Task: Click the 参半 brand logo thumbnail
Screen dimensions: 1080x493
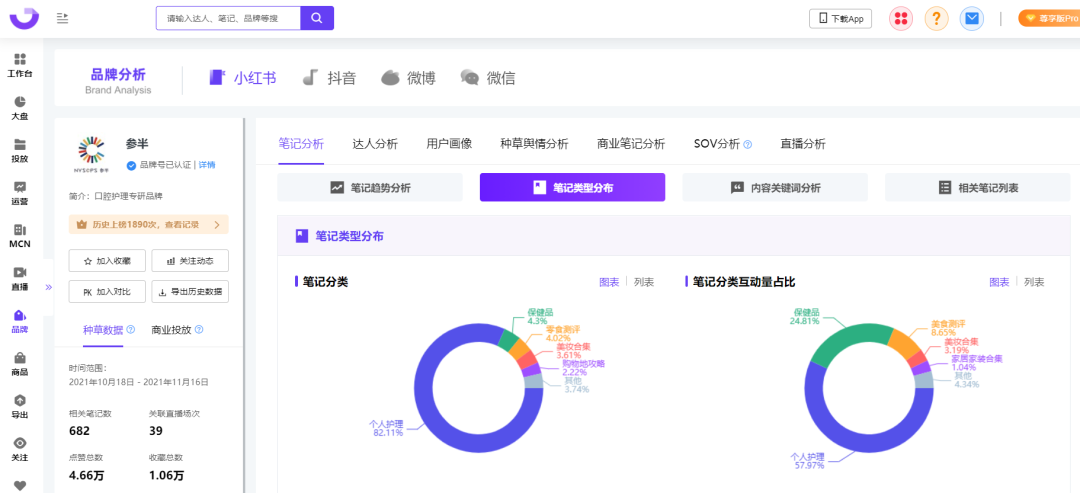Action: coord(92,155)
